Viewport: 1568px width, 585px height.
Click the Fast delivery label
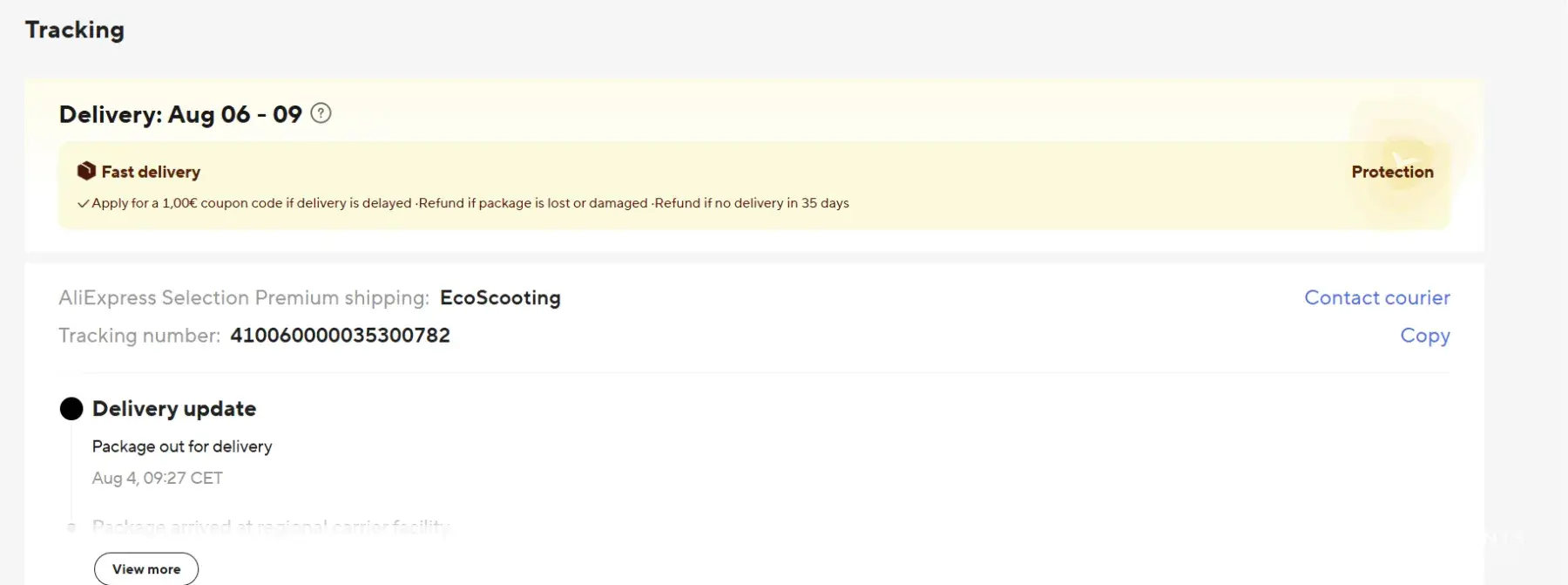(x=151, y=172)
